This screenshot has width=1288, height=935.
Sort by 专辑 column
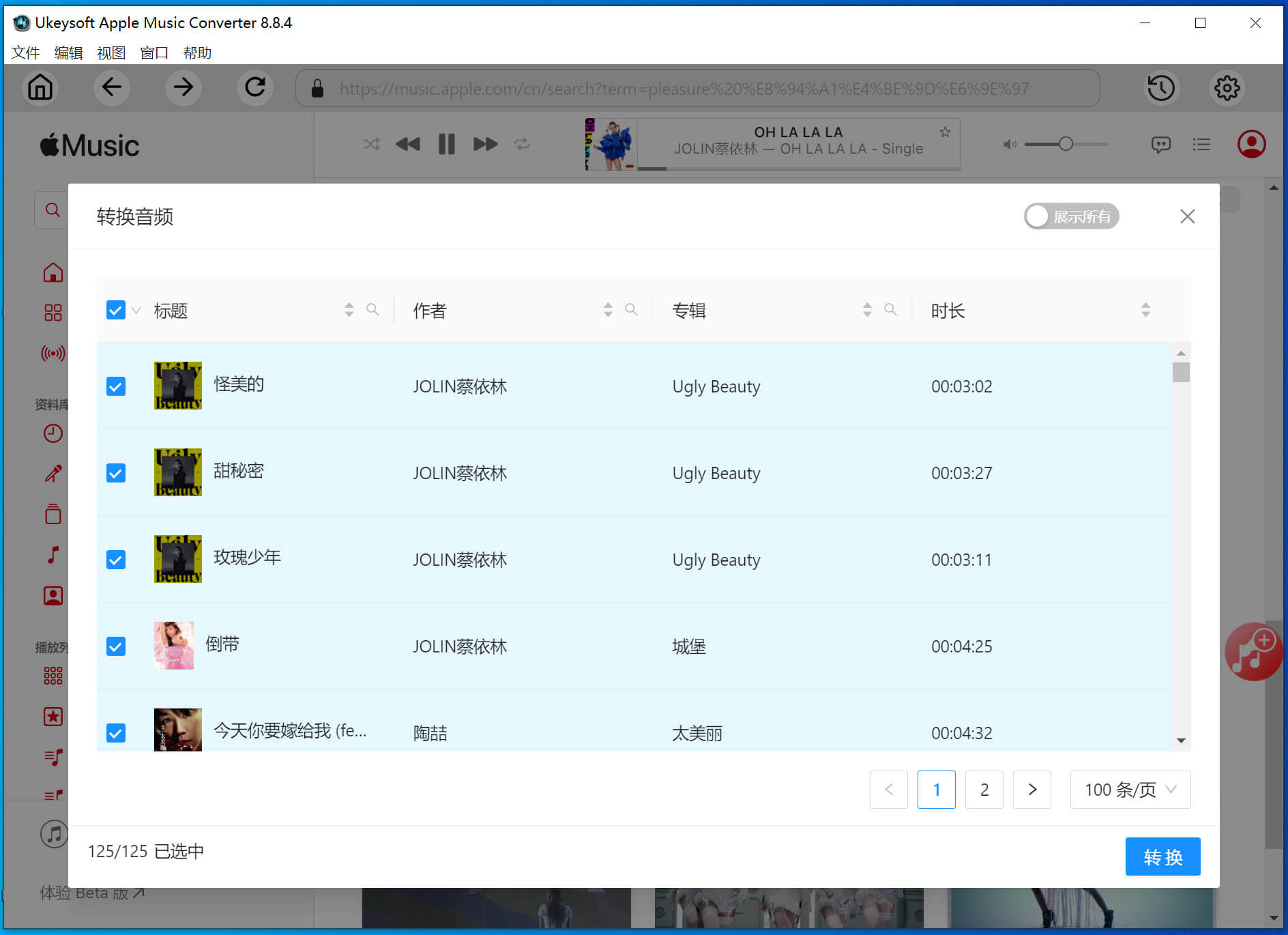coord(867,310)
